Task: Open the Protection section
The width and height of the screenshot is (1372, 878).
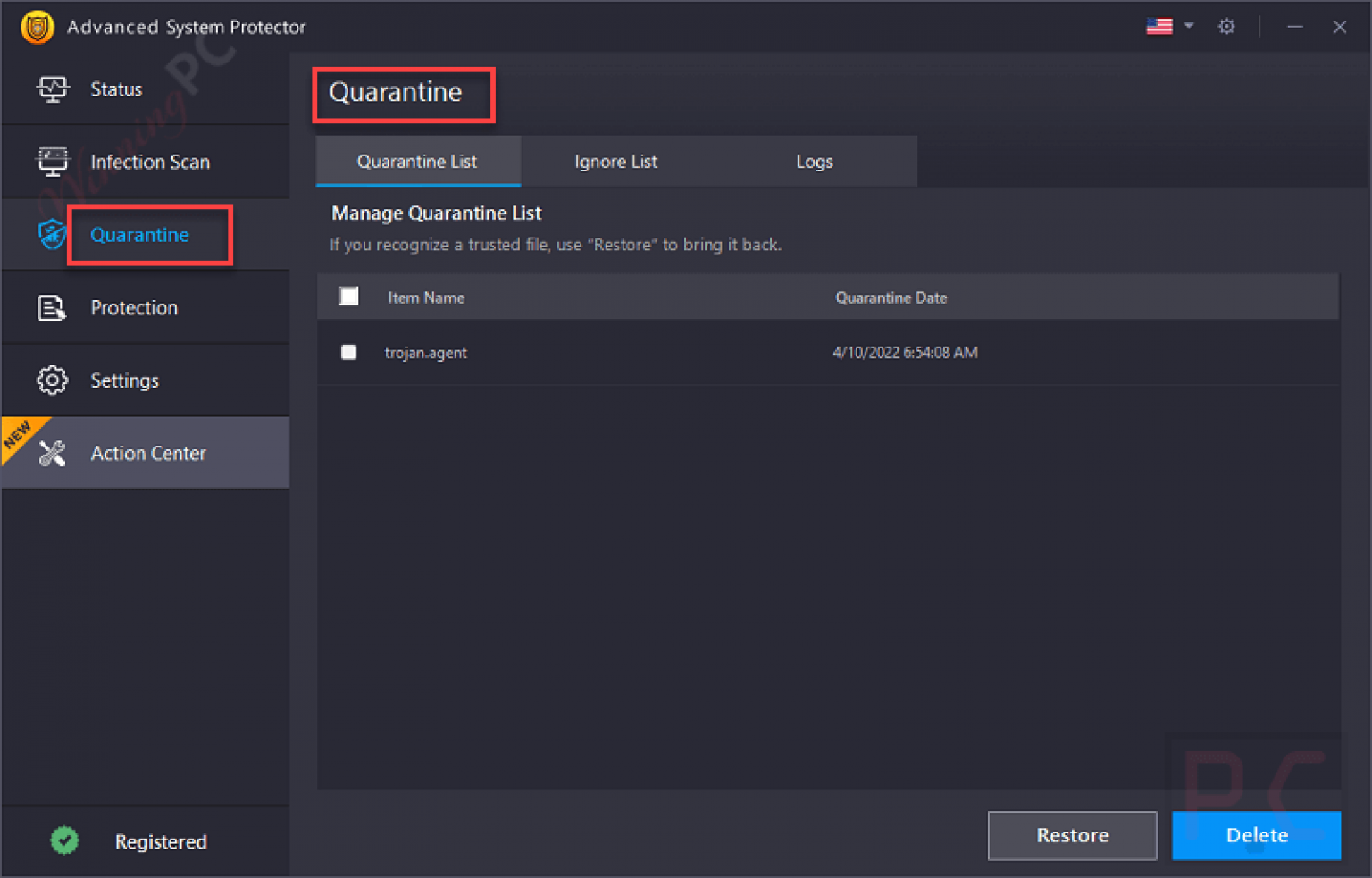Action: pos(146,307)
